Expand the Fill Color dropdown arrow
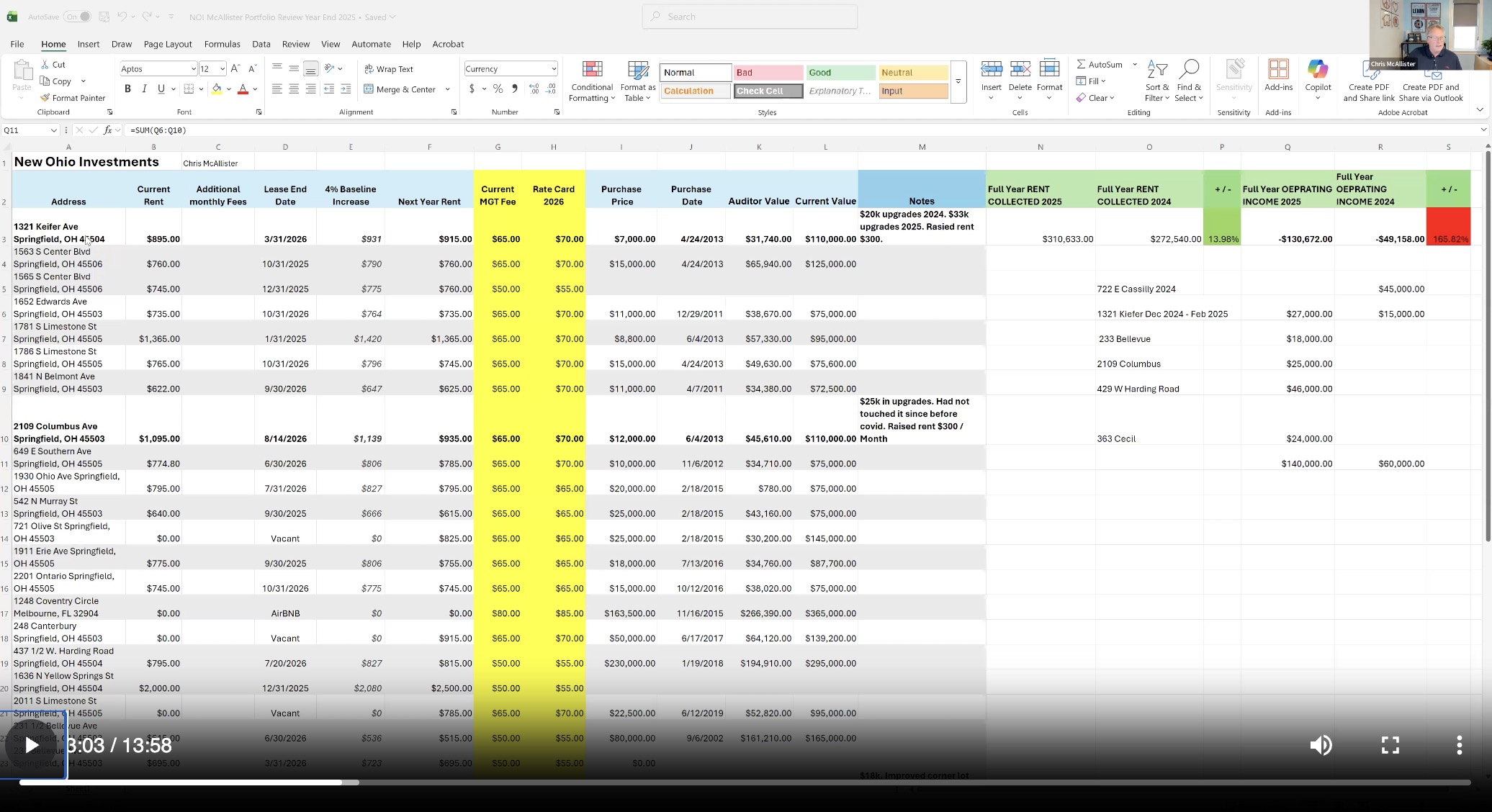1492x812 pixels. (x=229, y=89)
